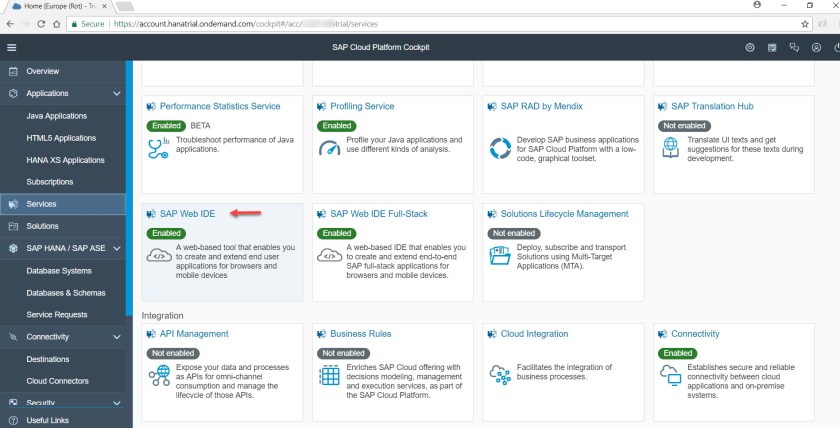This screenshot has height=428, width=840.
Task: Collapse the SAP HANA / SAP ASE section
Action: tap(117, 248)
